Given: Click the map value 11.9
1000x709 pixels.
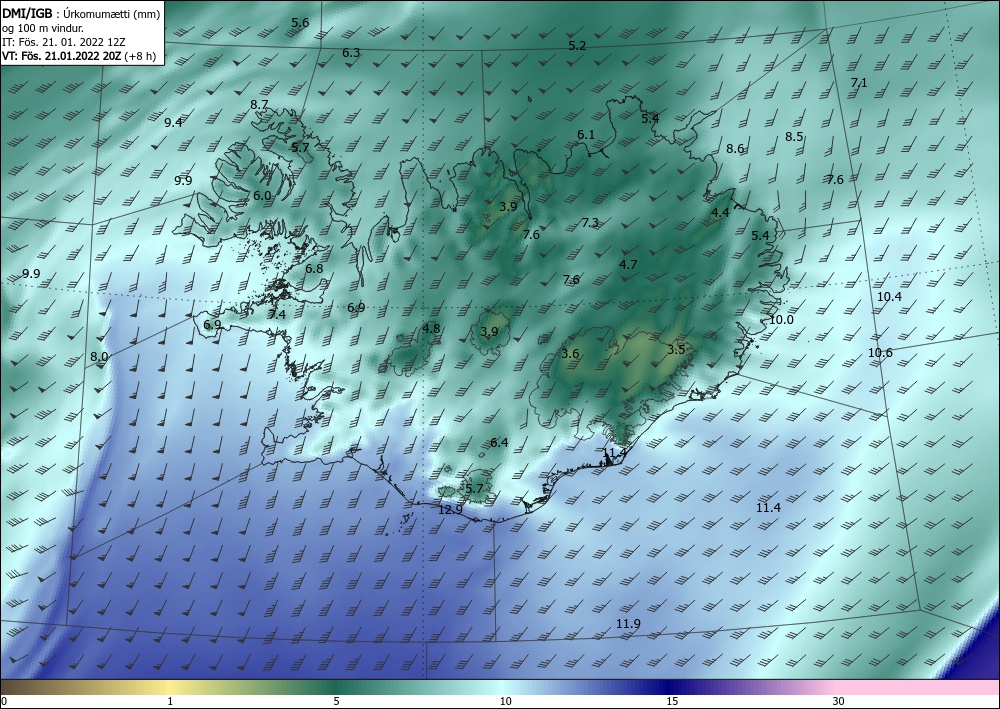Looking at the screenshot, I should click(x=628, y=624).
